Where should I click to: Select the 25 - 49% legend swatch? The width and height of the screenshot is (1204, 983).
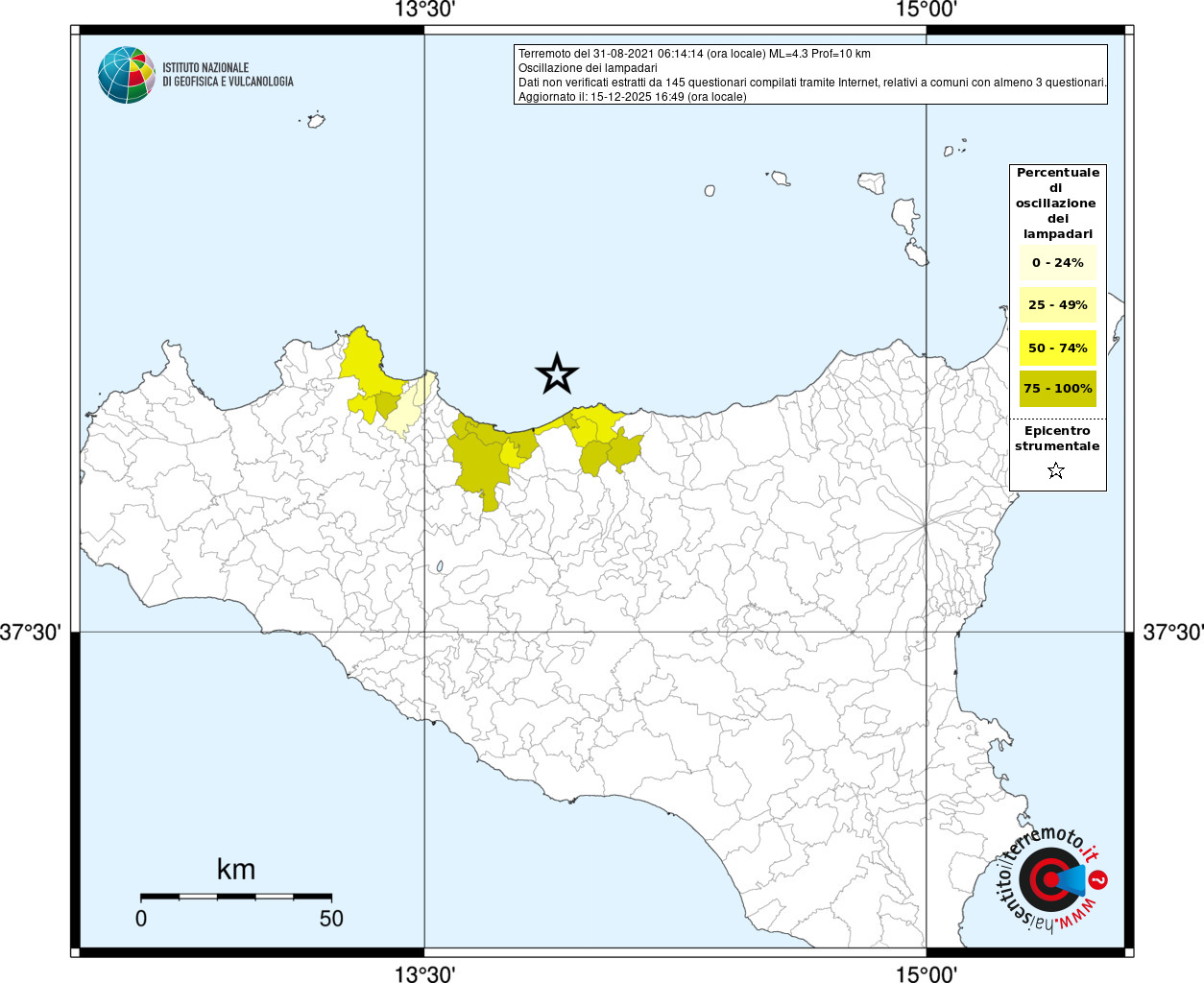[1058, 305]
